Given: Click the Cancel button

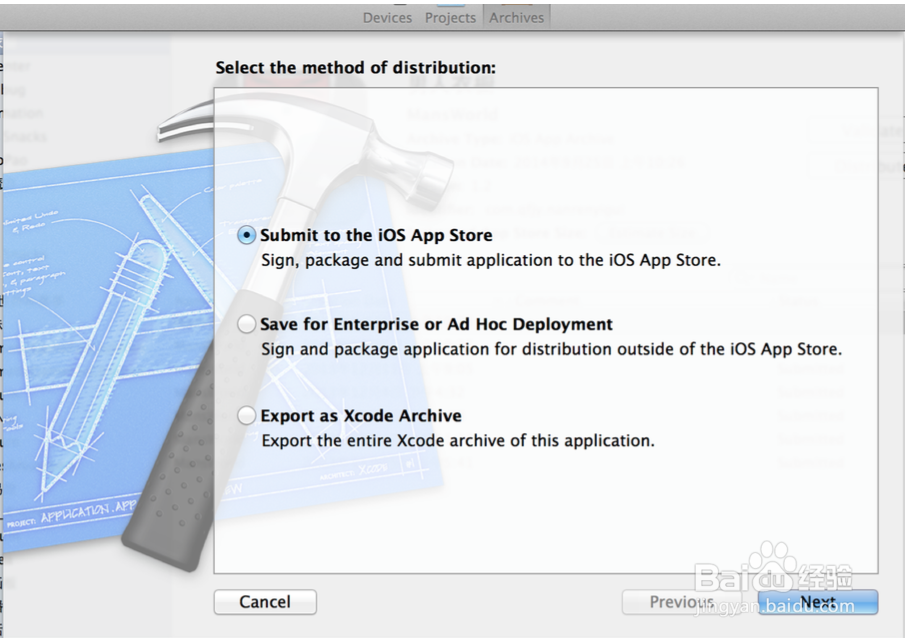Looking at the screenshot, I should click(264, 602).
